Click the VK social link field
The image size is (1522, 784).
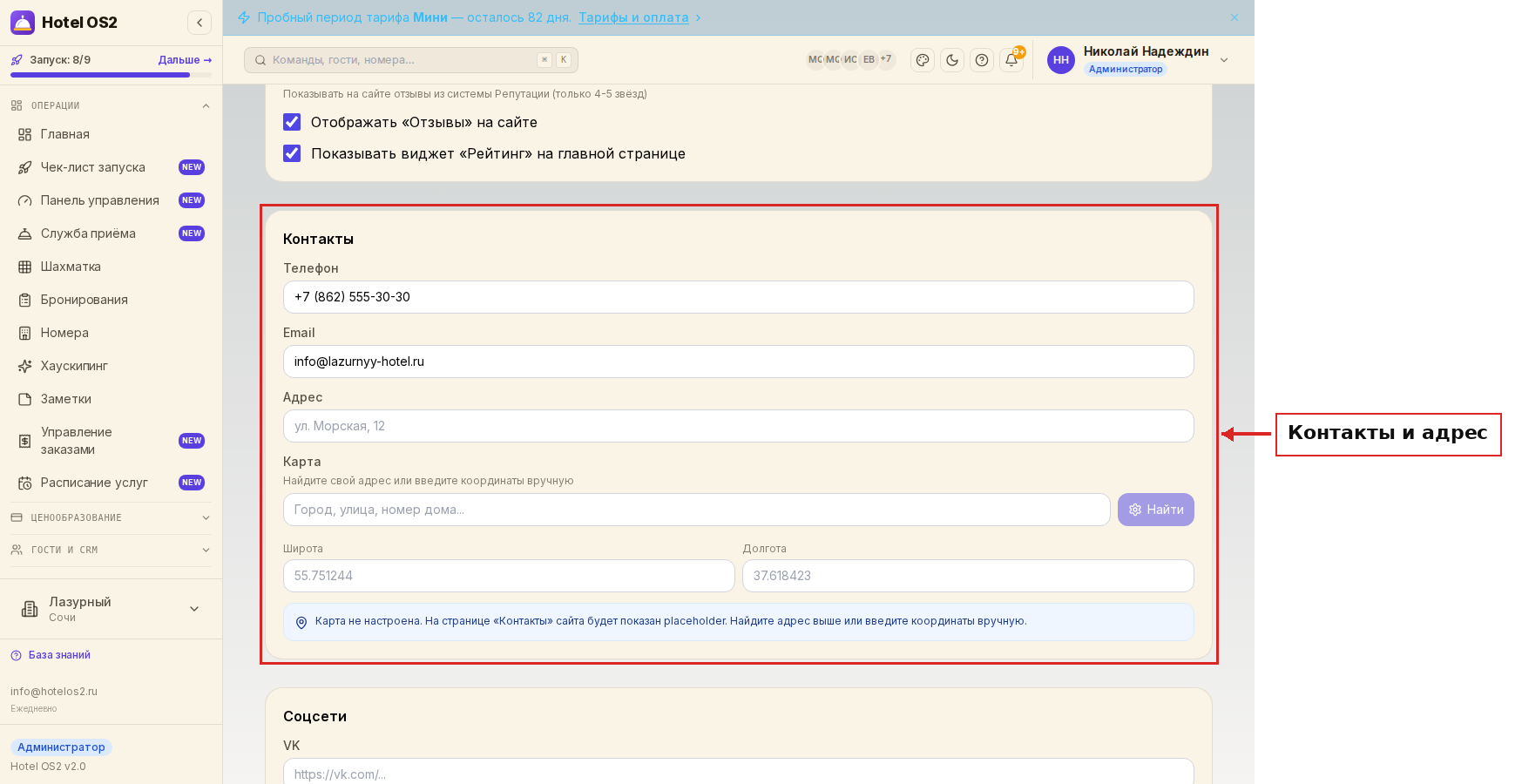738,774
